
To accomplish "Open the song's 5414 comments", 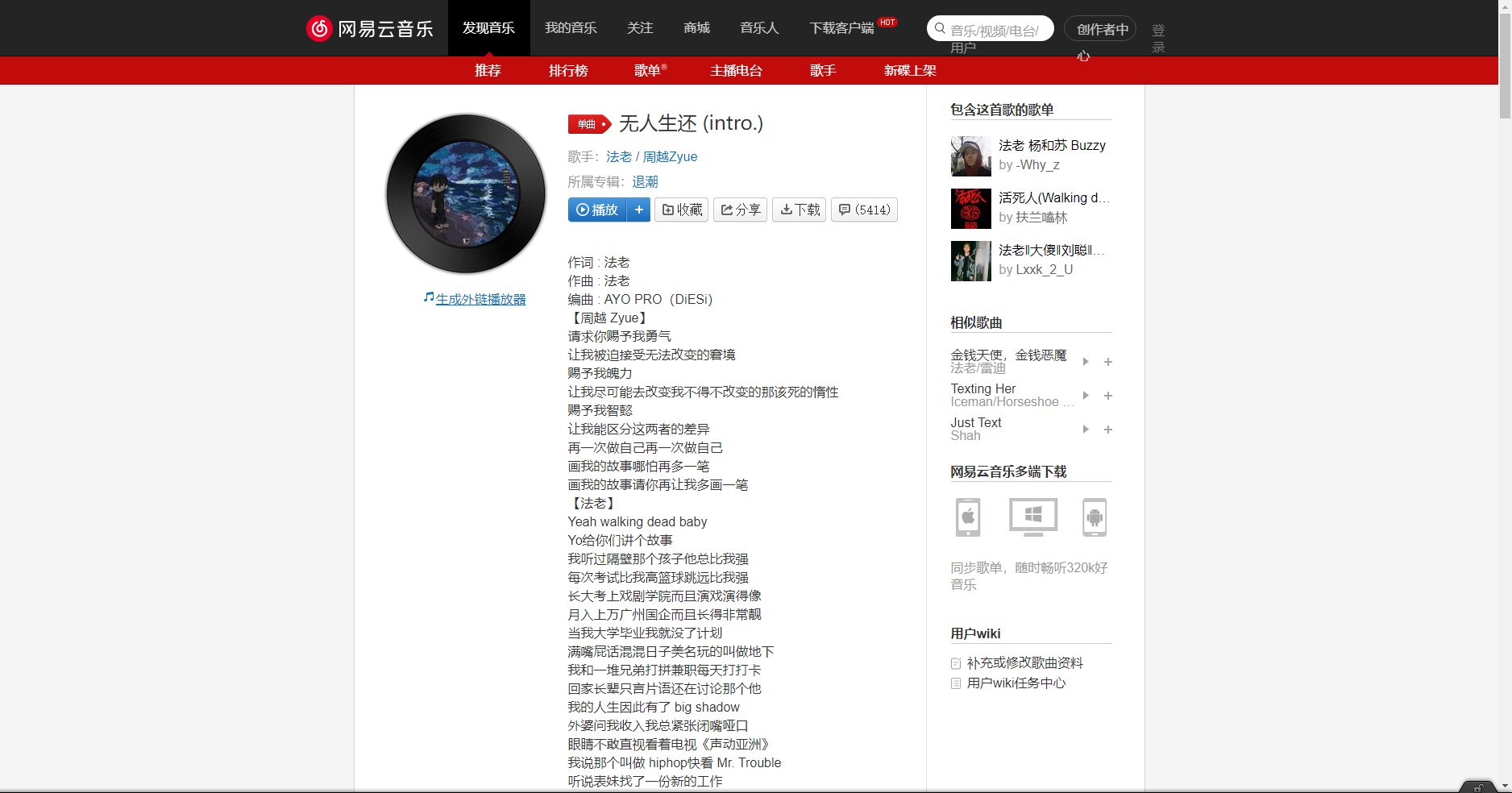I will (x=863, y=210).
